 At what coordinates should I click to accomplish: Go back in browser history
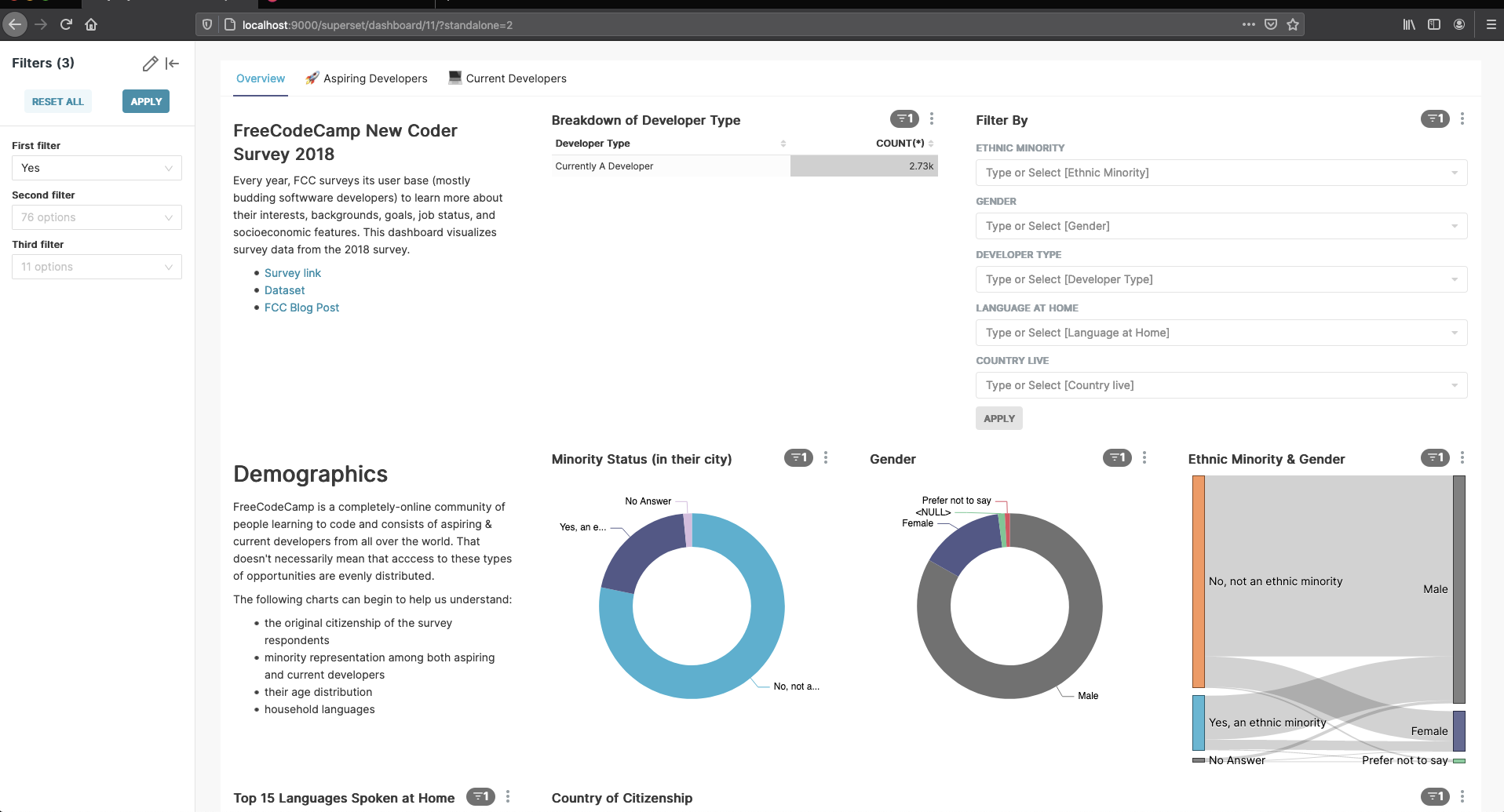point(14,24)
